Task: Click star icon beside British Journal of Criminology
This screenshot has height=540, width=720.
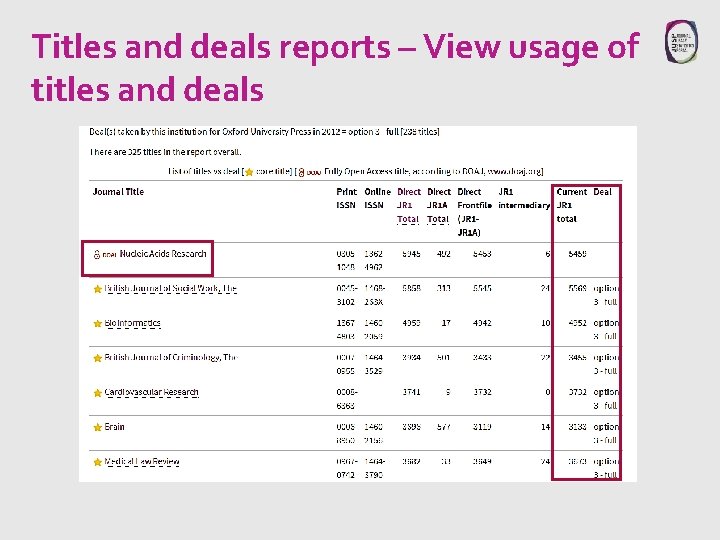Action: click(97, 358)
